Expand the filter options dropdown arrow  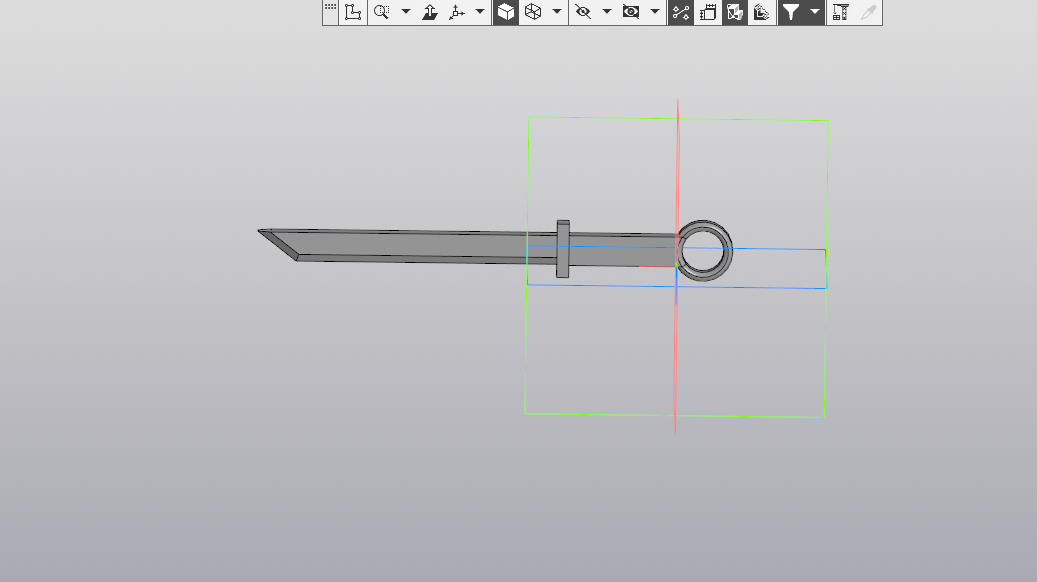click(x=815, y=12)
